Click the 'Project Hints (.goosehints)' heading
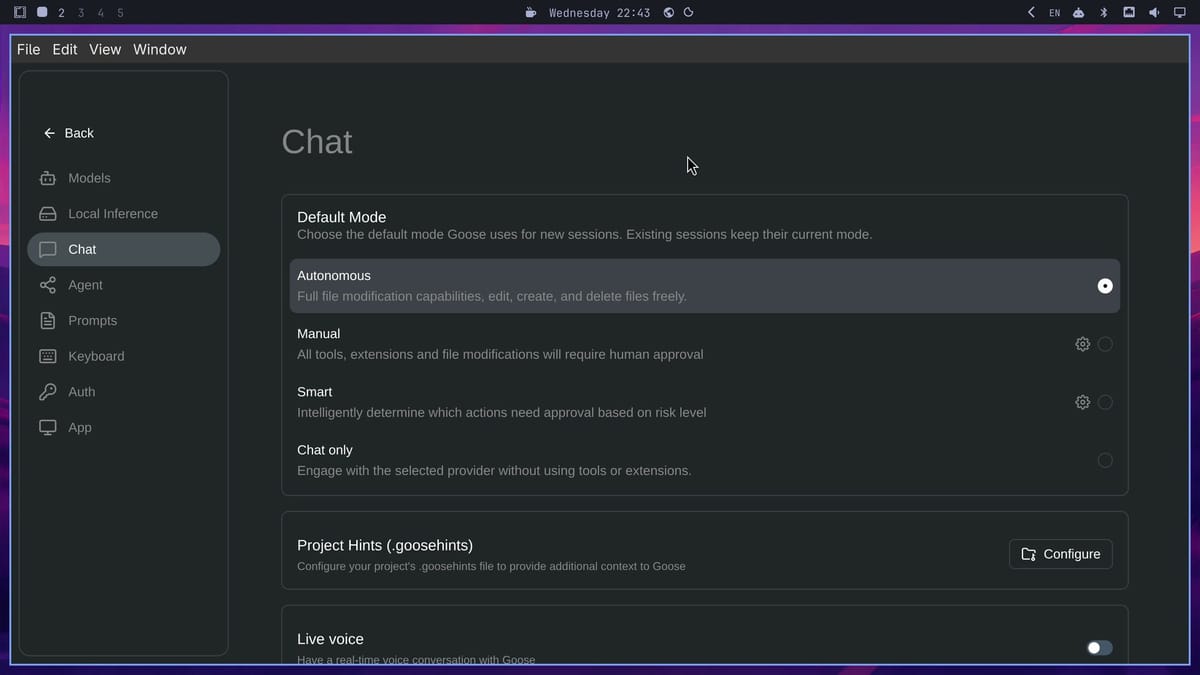The image size is (1200, 675). (385, 545)
